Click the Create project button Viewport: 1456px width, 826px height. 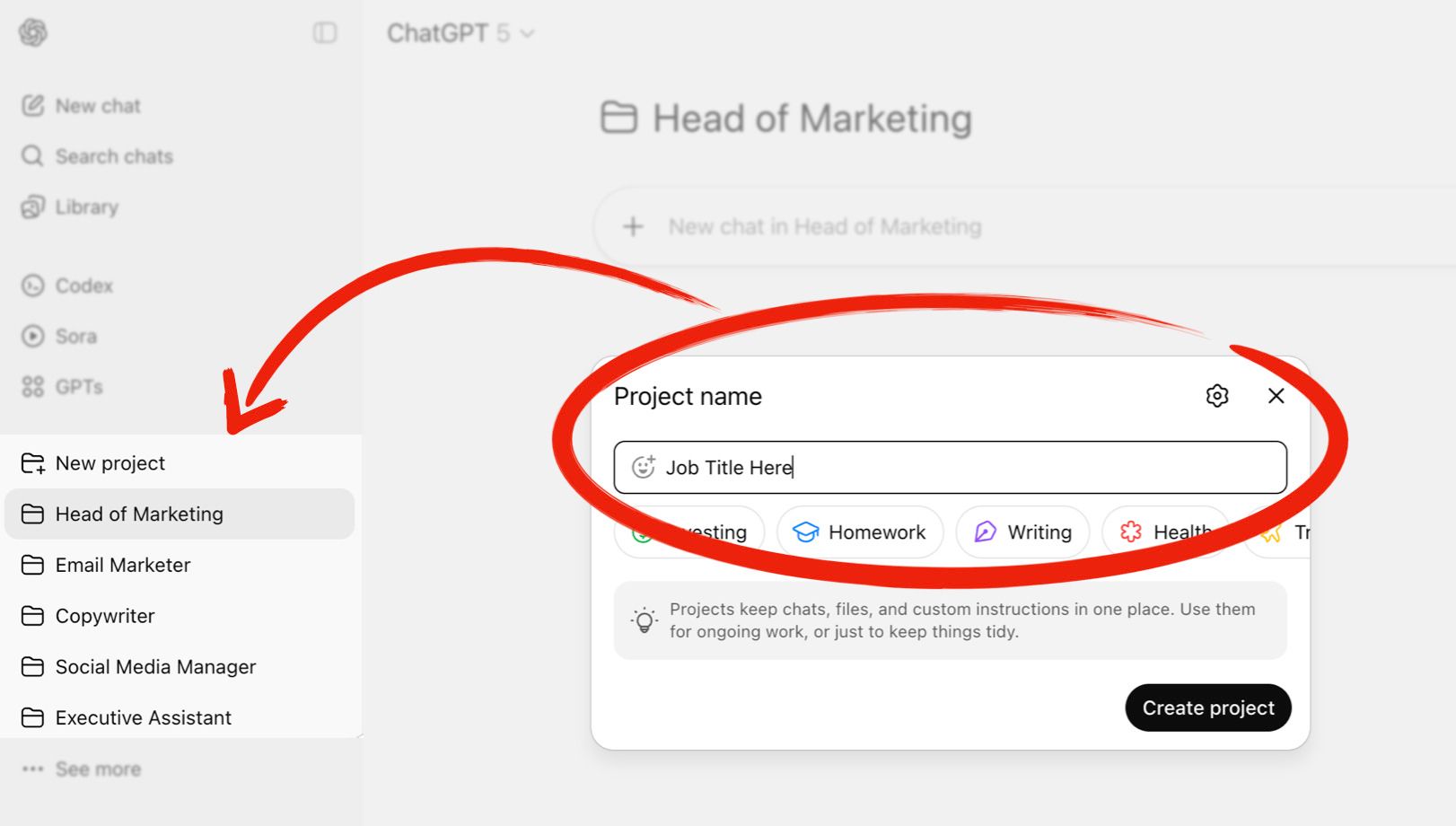point(1208,708)
